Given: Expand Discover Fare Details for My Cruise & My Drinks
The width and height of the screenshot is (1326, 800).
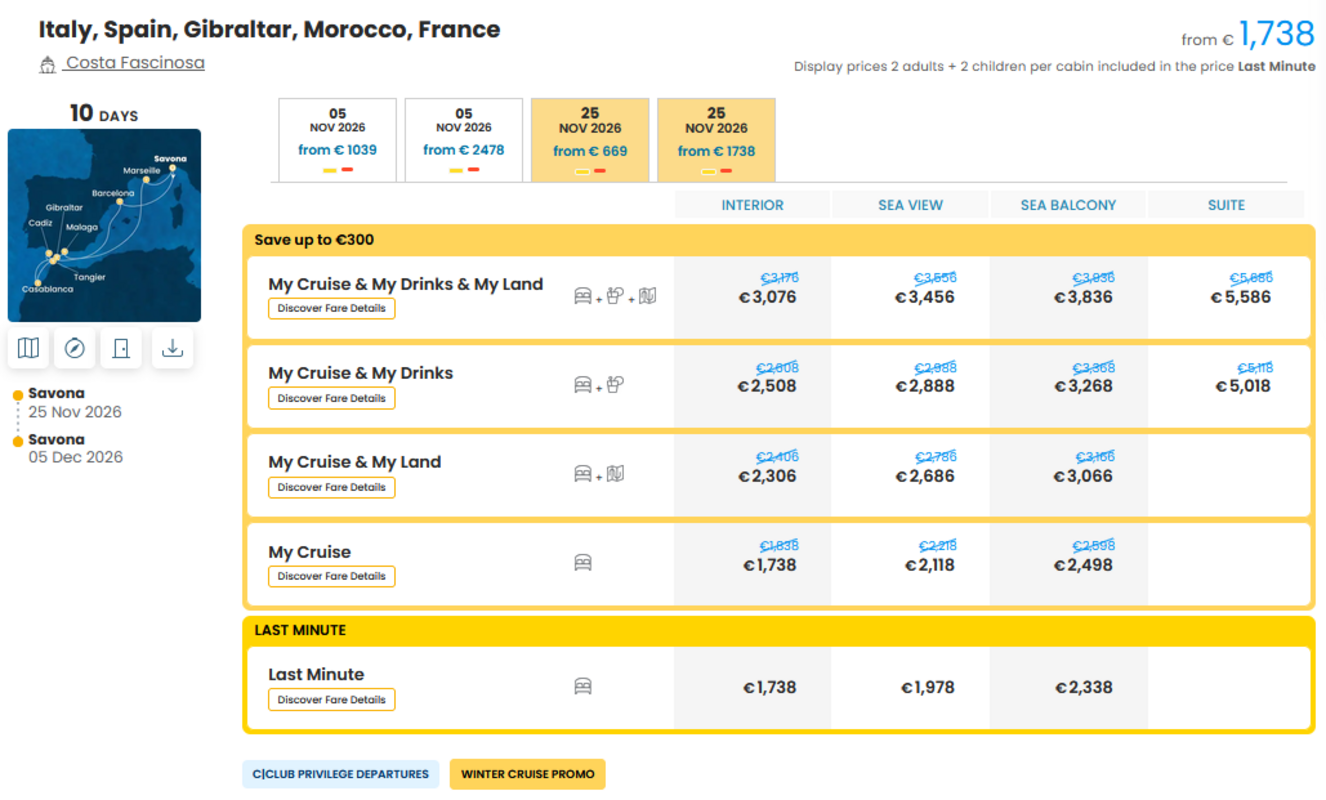Looking at the screenshot, I should 332,398.
